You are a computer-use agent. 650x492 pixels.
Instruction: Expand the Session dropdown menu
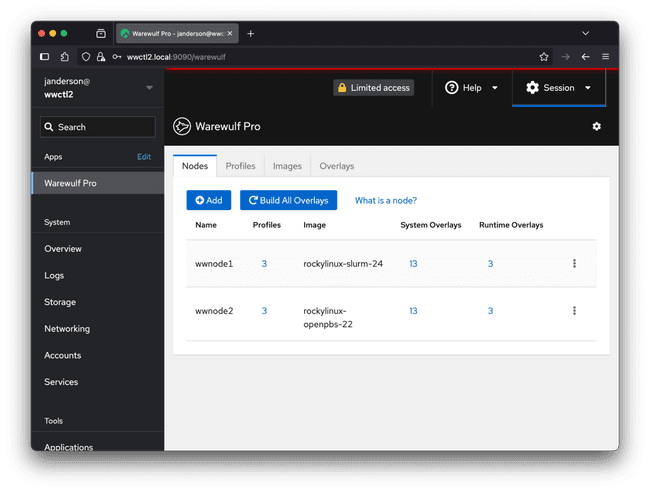click(558, 88)
